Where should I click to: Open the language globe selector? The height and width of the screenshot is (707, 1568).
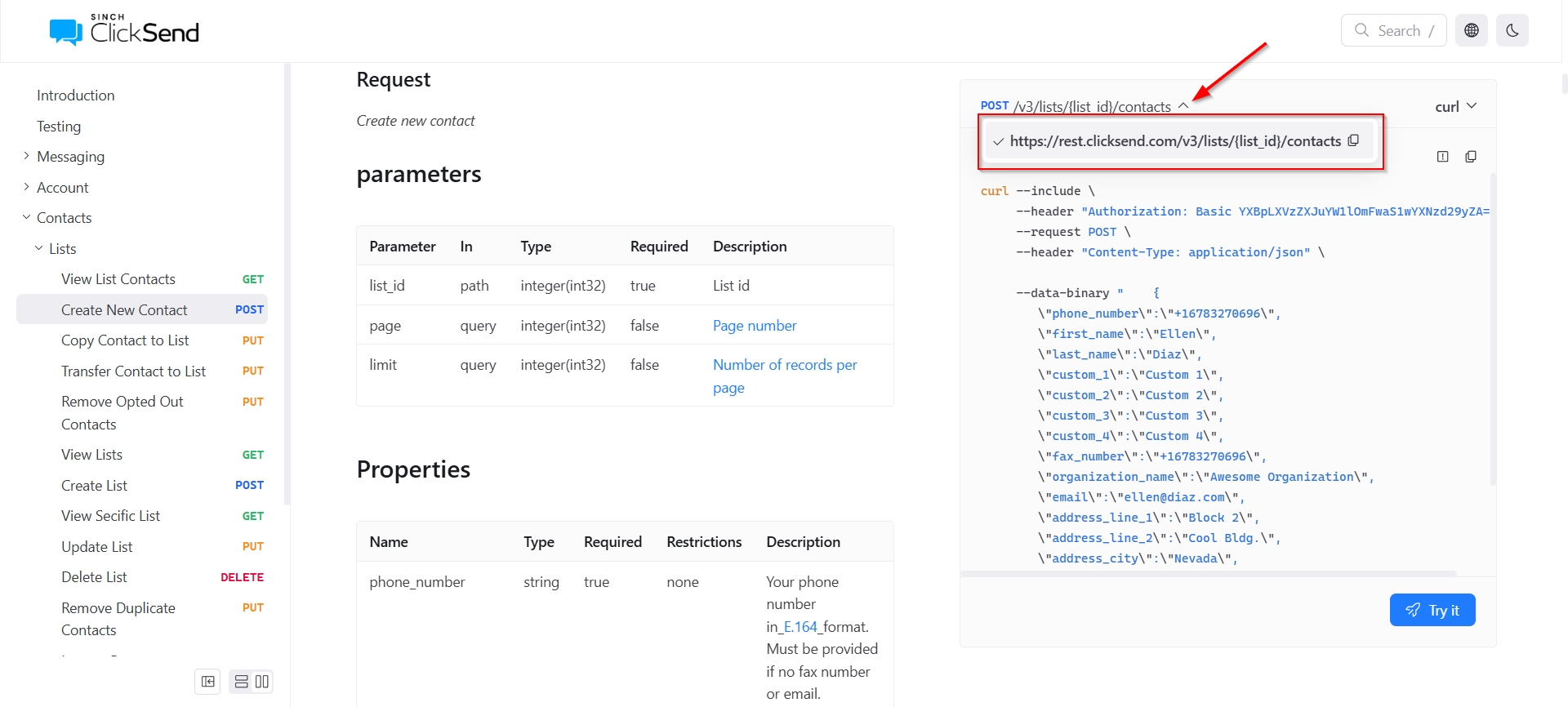point(1472,30)
